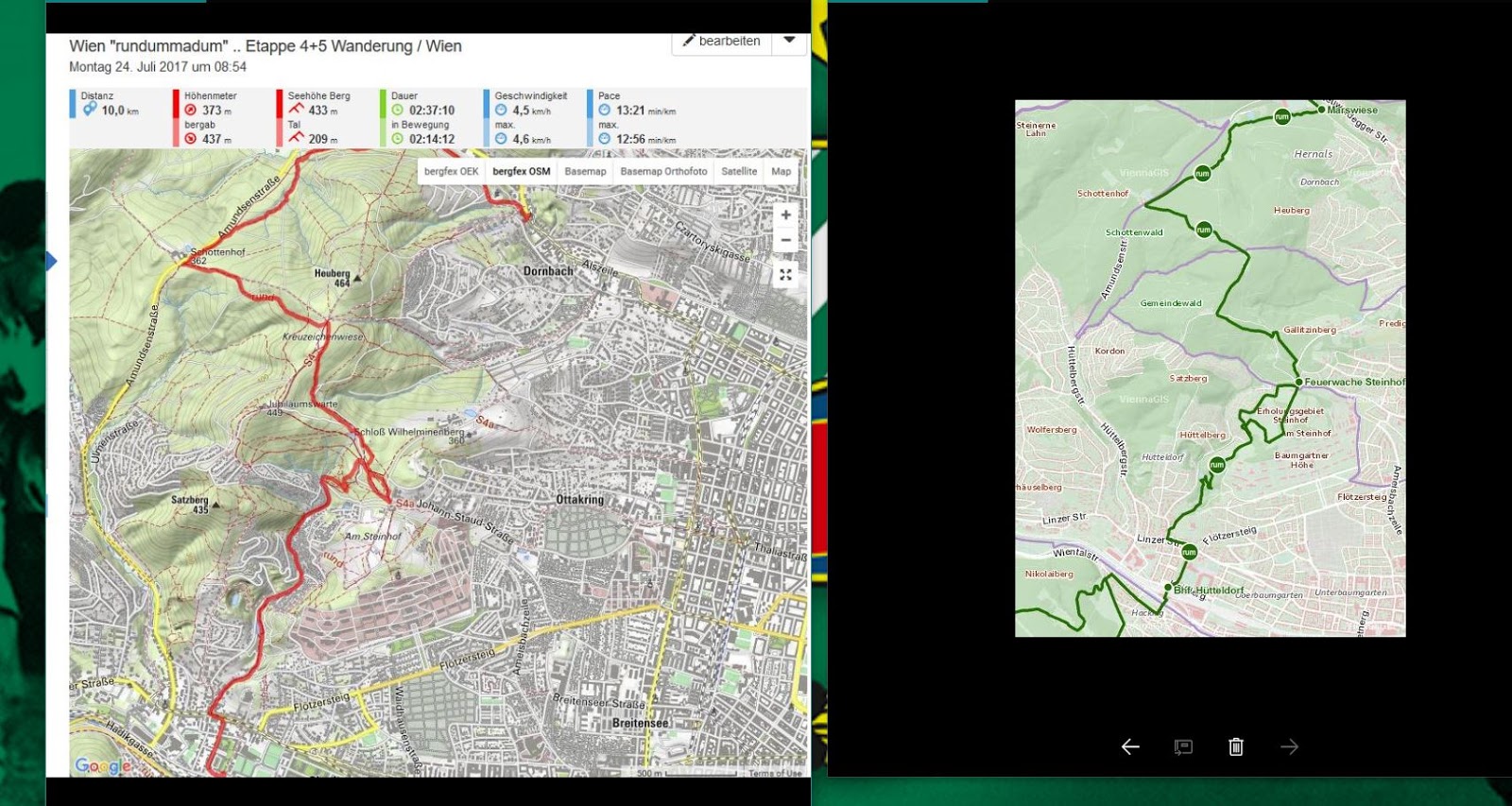Click the in Bewegung clock icon

[x=398, y=138]
